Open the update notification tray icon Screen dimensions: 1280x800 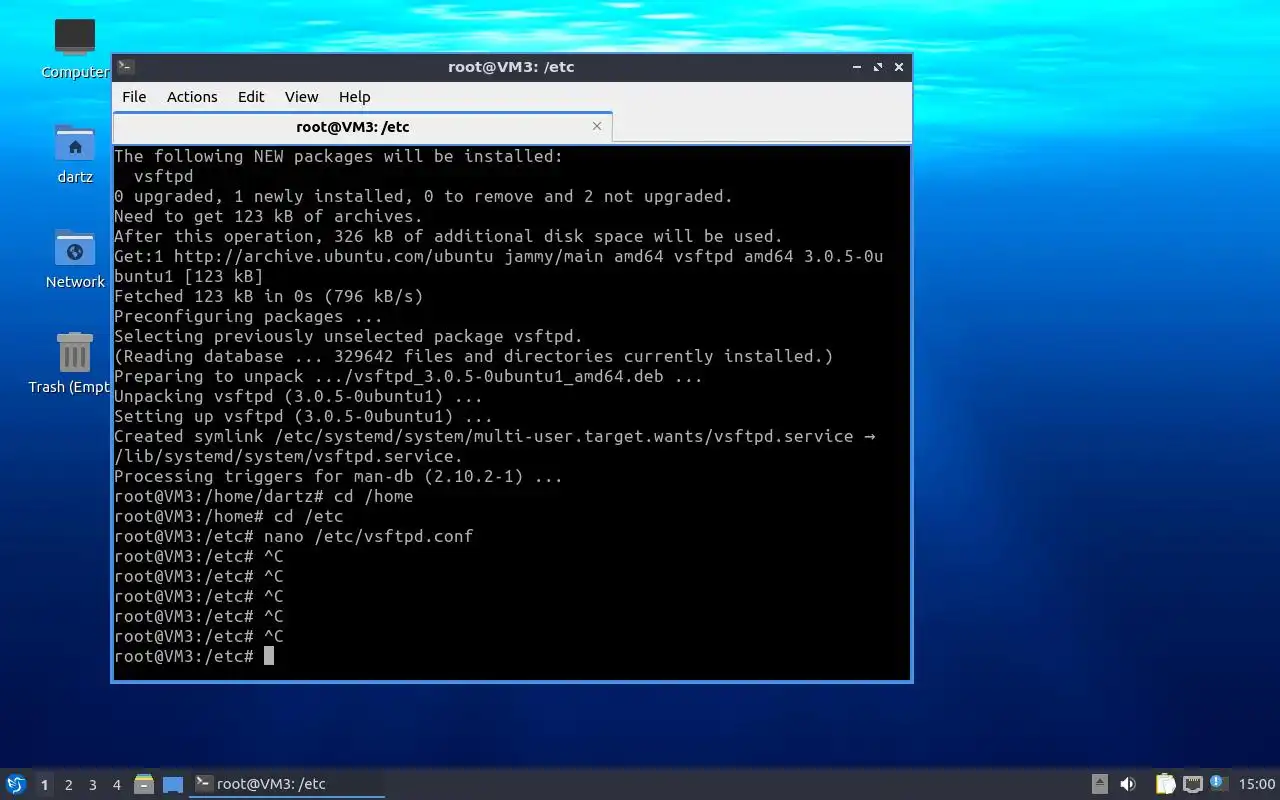point(1217,783)
